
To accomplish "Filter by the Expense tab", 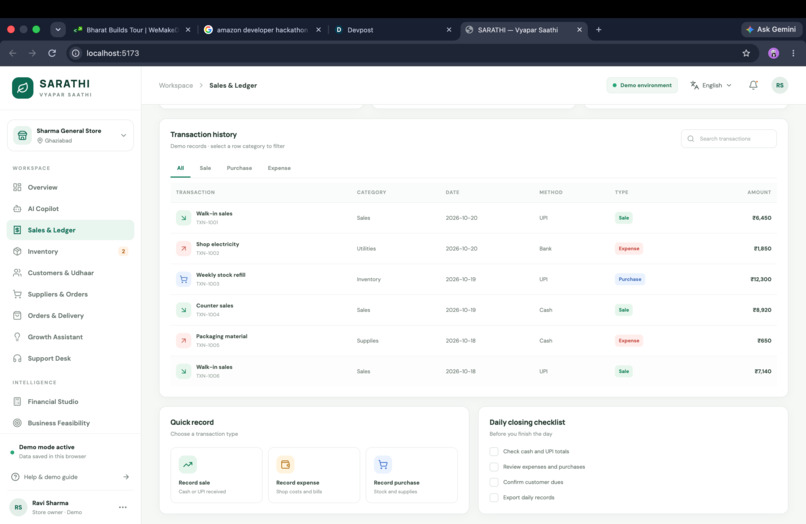I will [279, 168].
